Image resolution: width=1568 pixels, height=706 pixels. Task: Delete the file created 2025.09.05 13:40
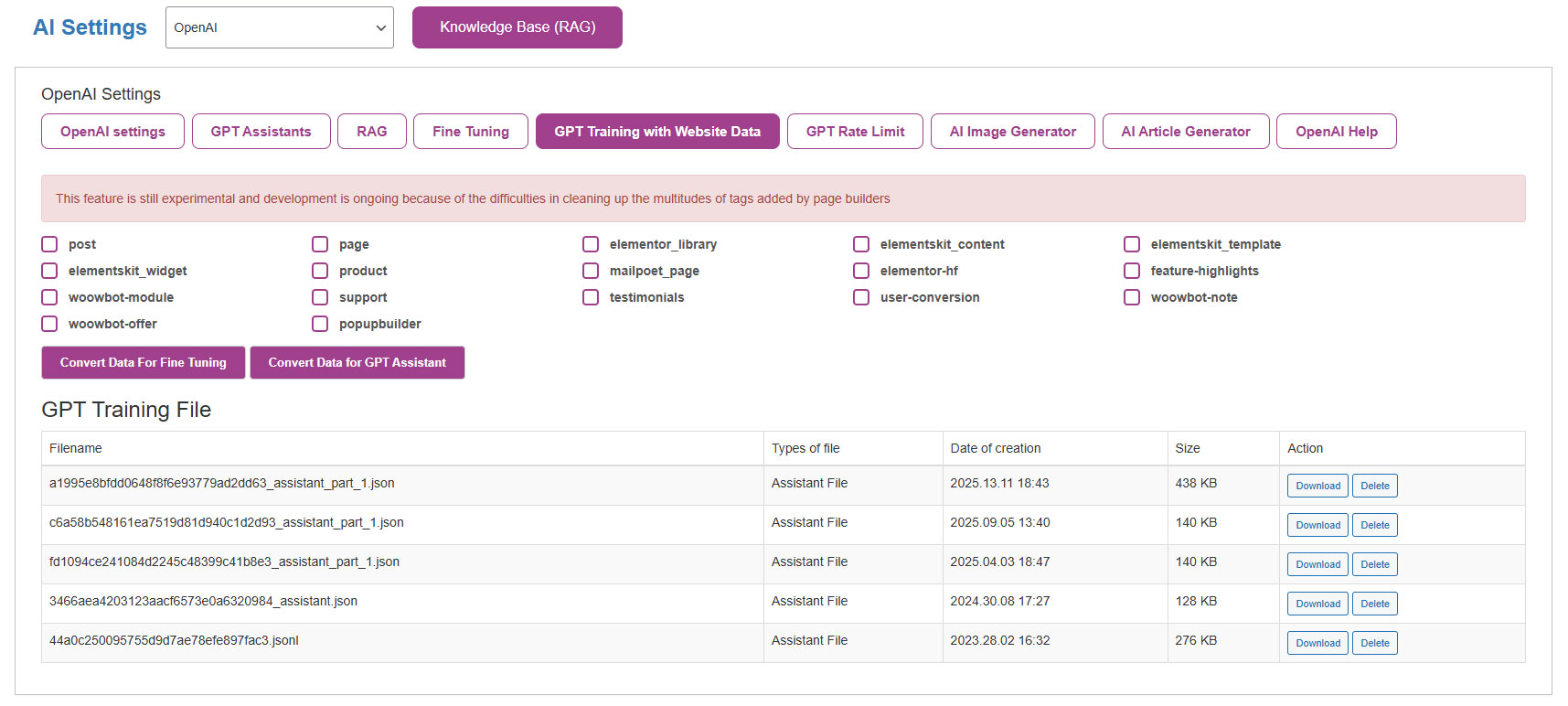click(1374, 525)
